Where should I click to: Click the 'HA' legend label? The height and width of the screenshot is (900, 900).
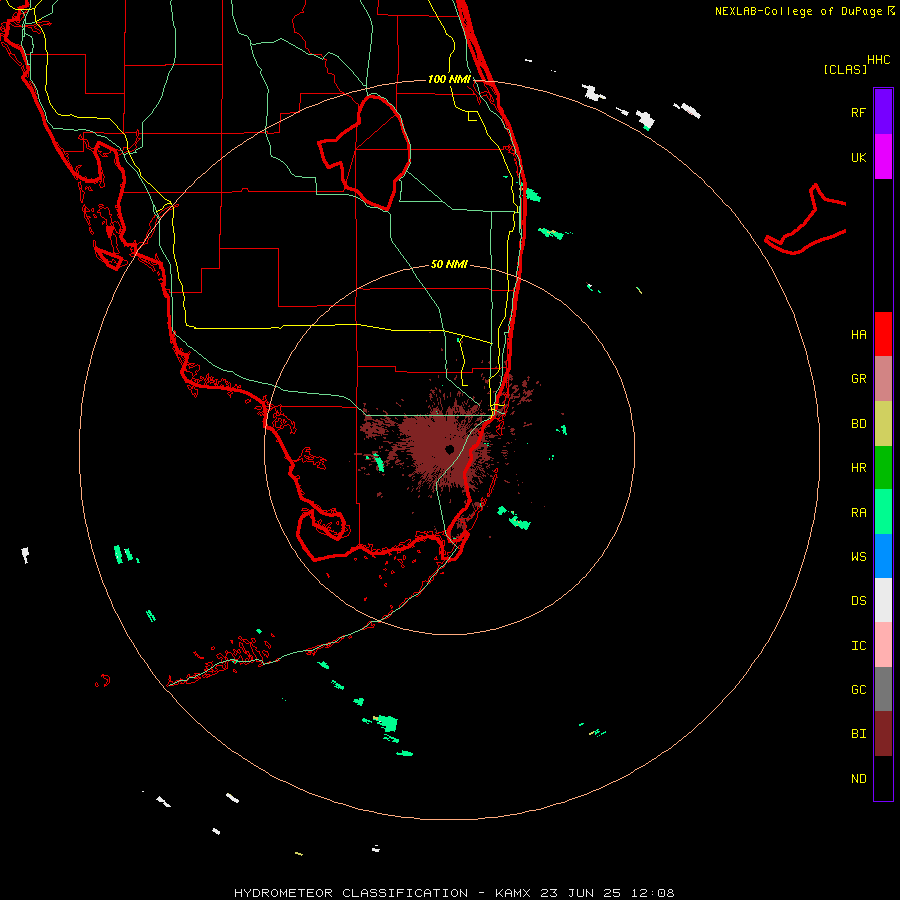pyautogui.click(x=858, y=334)
